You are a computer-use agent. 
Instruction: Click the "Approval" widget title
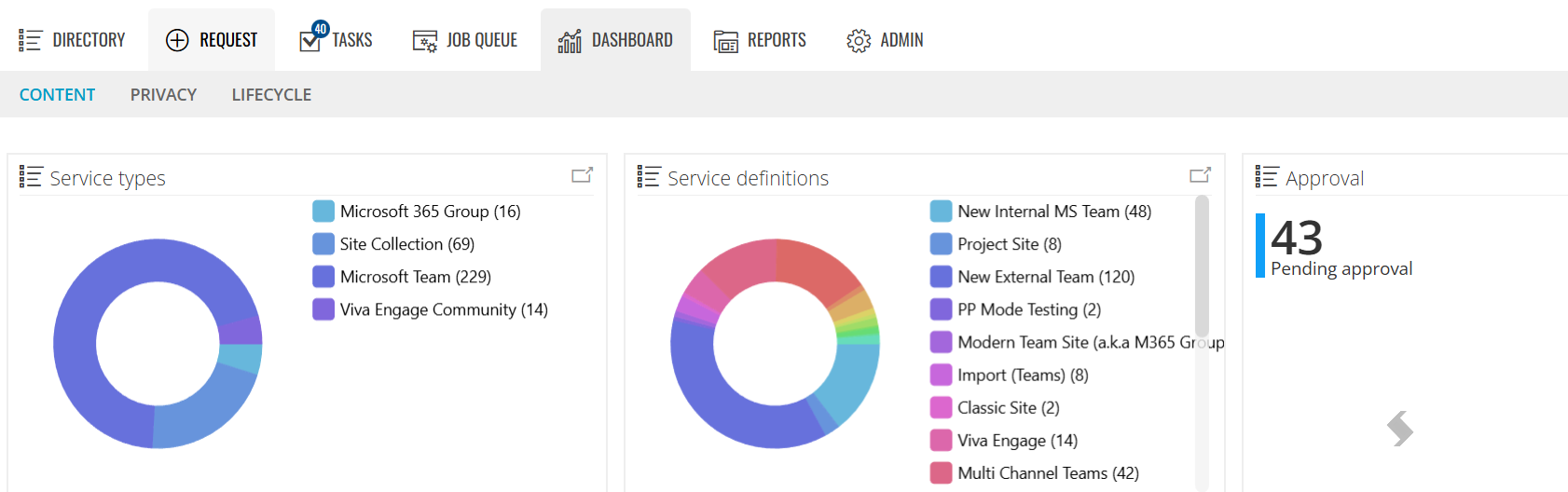pyautogui.click(x=1325, y=178)
